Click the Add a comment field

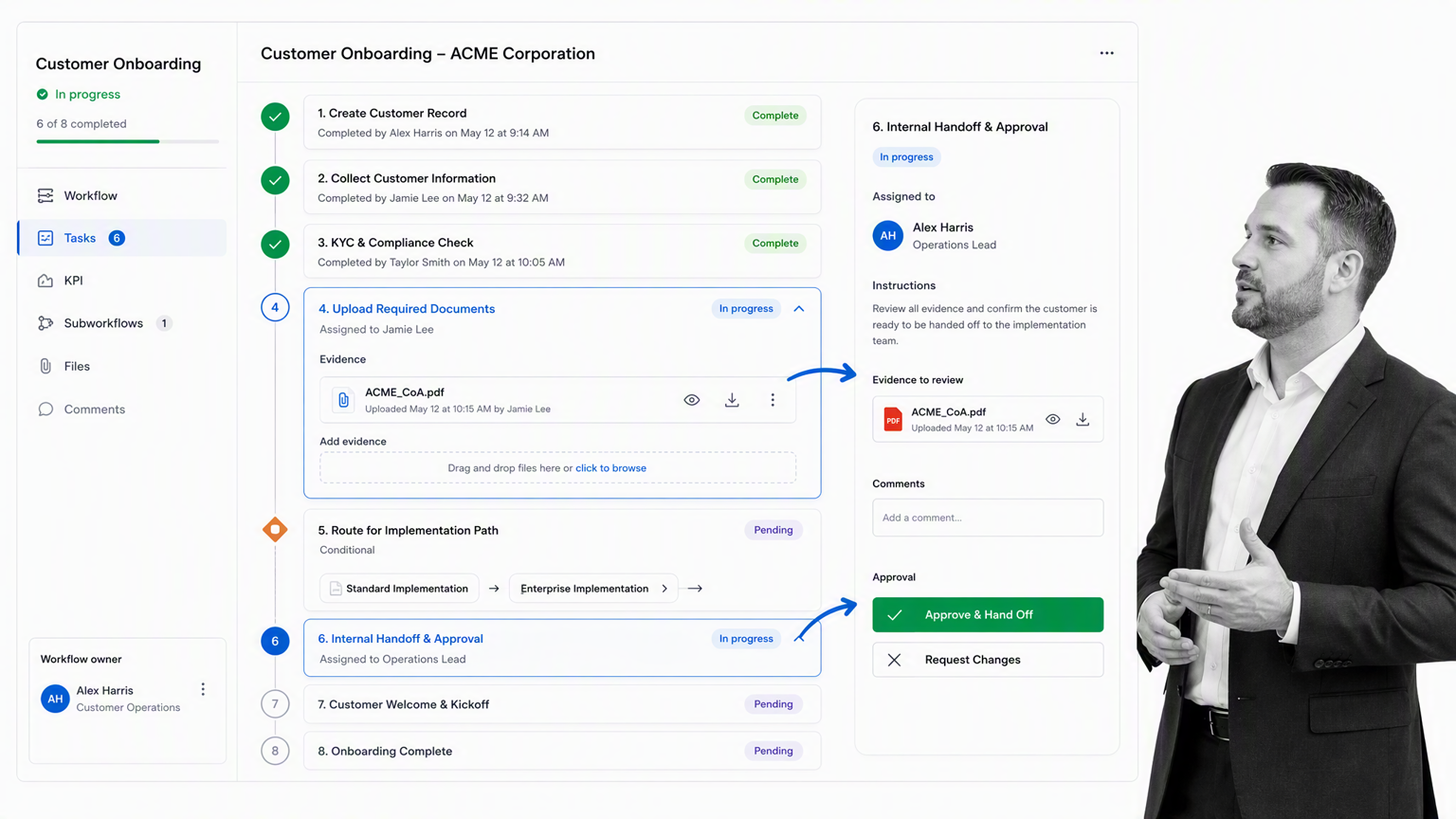pyautogui.click(x=988, y=518)
